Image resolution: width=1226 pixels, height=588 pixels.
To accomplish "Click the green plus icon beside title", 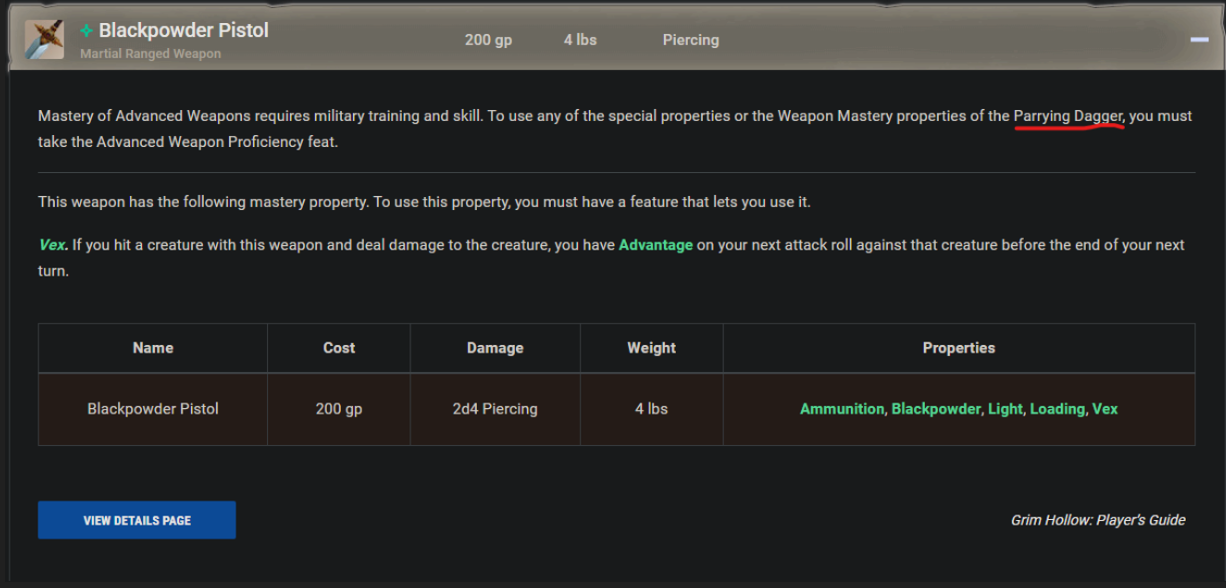I will [86, 31].
